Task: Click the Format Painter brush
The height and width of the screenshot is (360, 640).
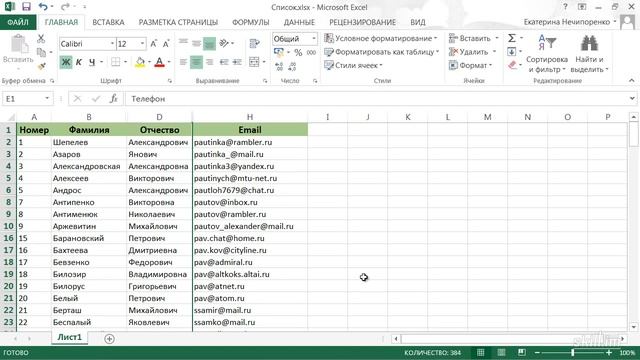Action: pos(41,66)
